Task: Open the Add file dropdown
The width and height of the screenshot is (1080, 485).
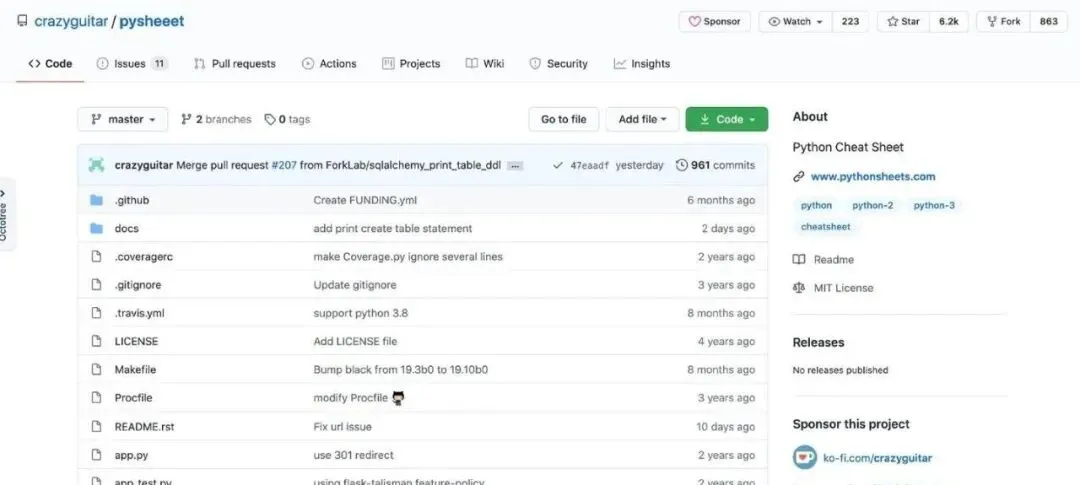Action: tap(642, 119)
